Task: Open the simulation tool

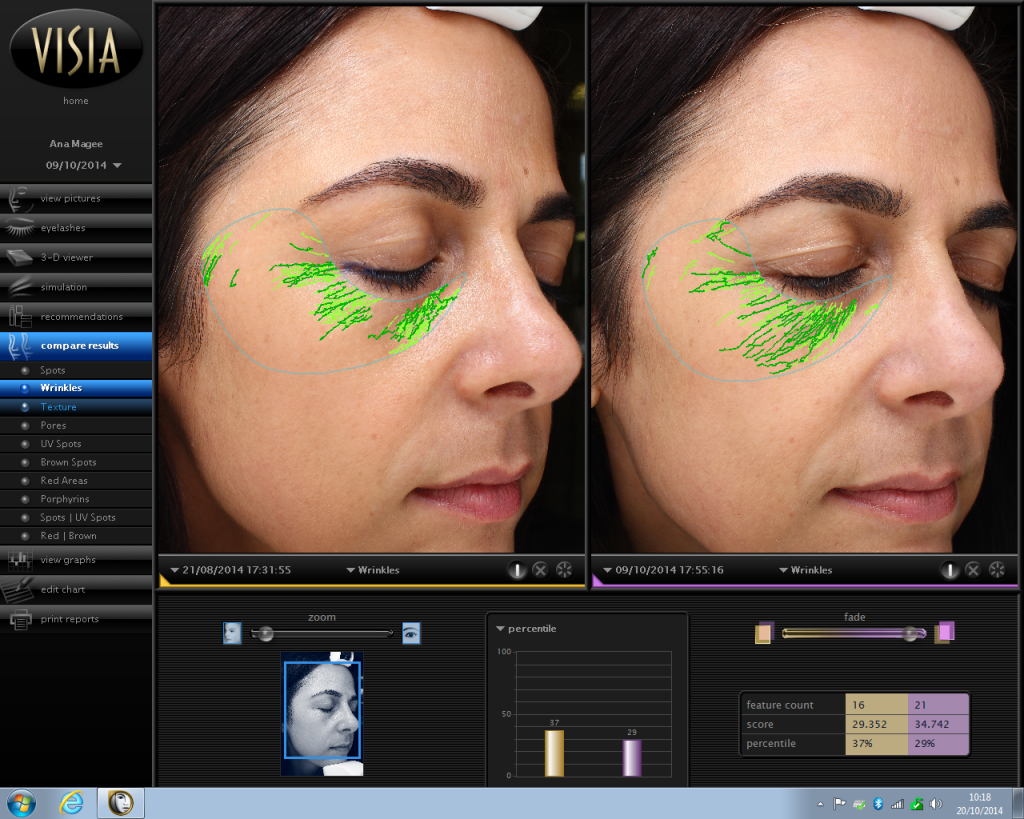Action: pos(63,288)
